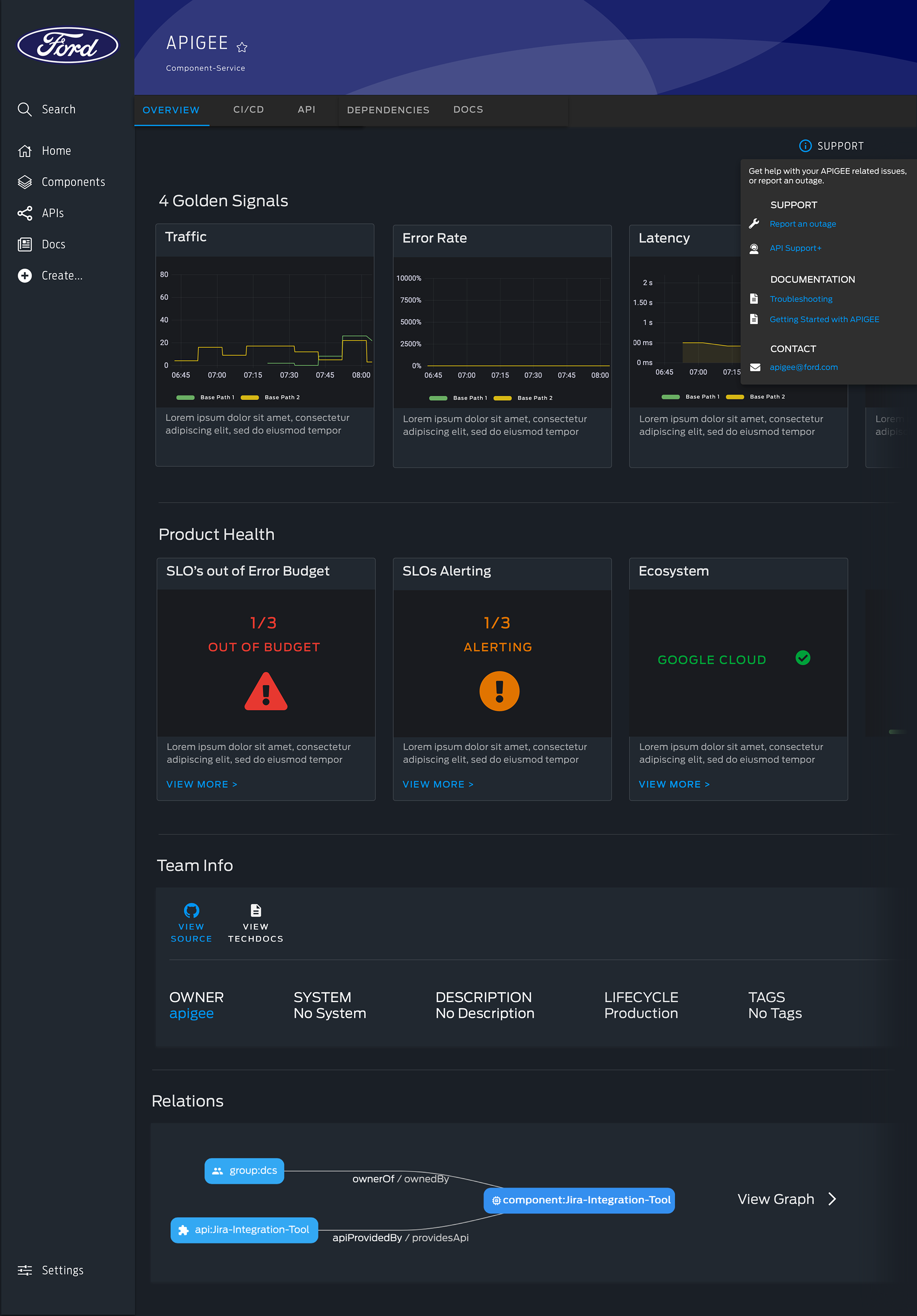Click the View TechDocs document icon
The height and width of the screenshot is (1316, 917).
pos(256,910)
